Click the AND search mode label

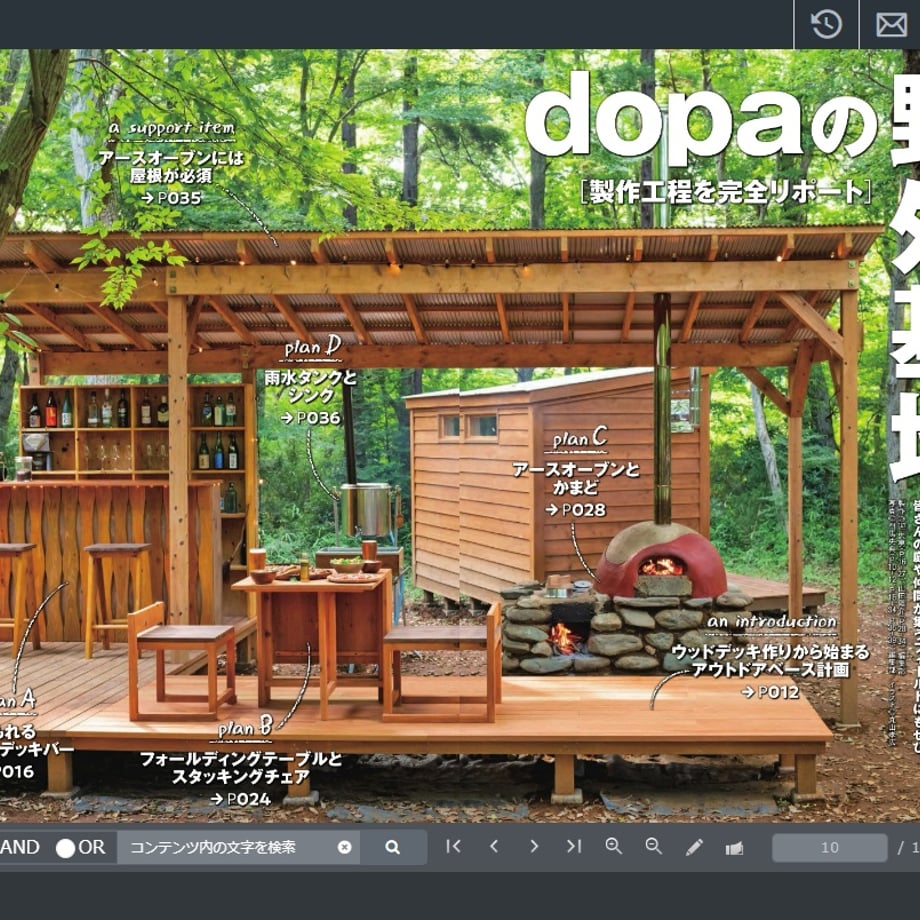pyautogui.click(x=20, y=847)
